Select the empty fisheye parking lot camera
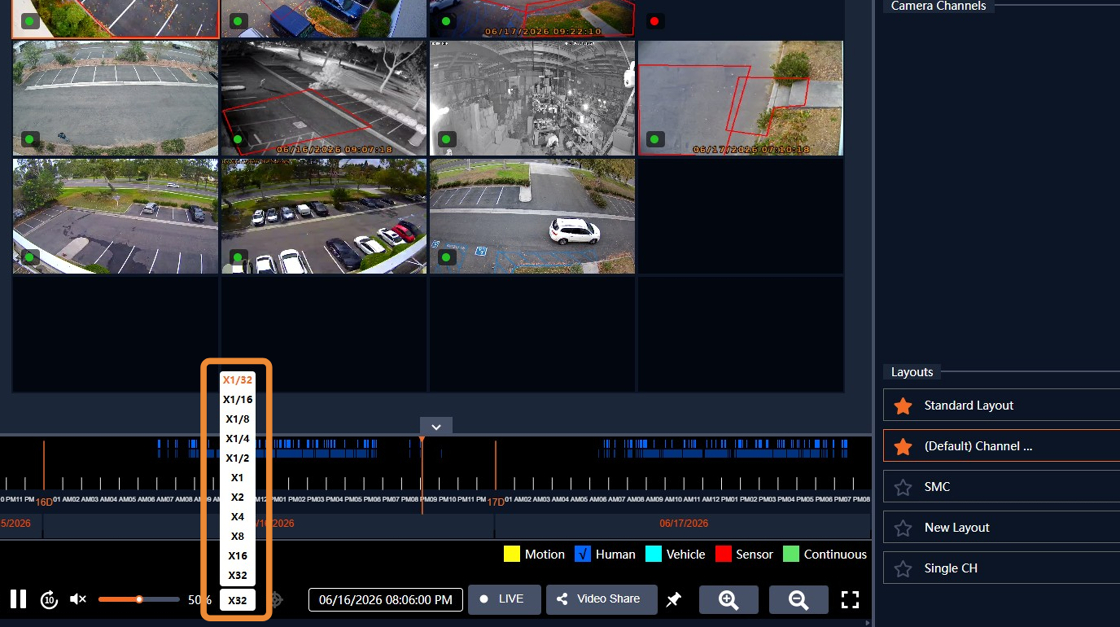 [115, 98]
